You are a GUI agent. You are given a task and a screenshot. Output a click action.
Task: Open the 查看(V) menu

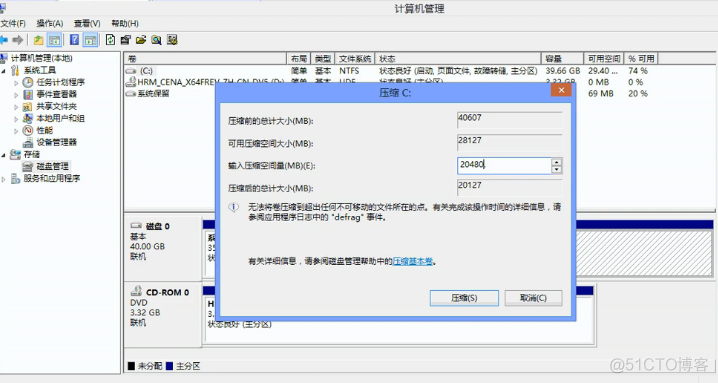pyautogui.click(x=87, y=23)
